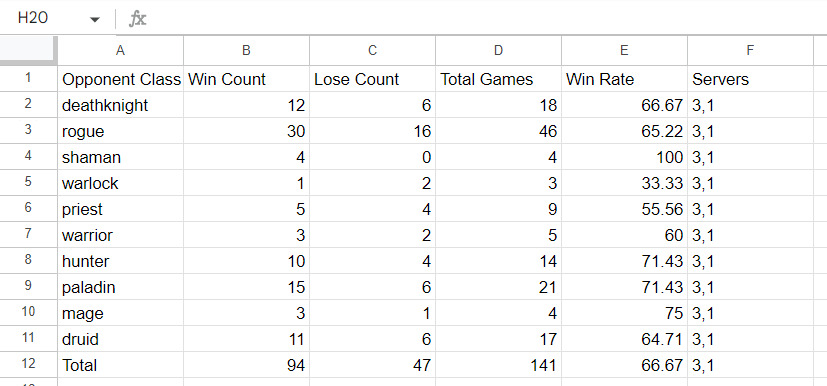Select row 1 header
Screen dimensions: 827x386
(28, 79)
